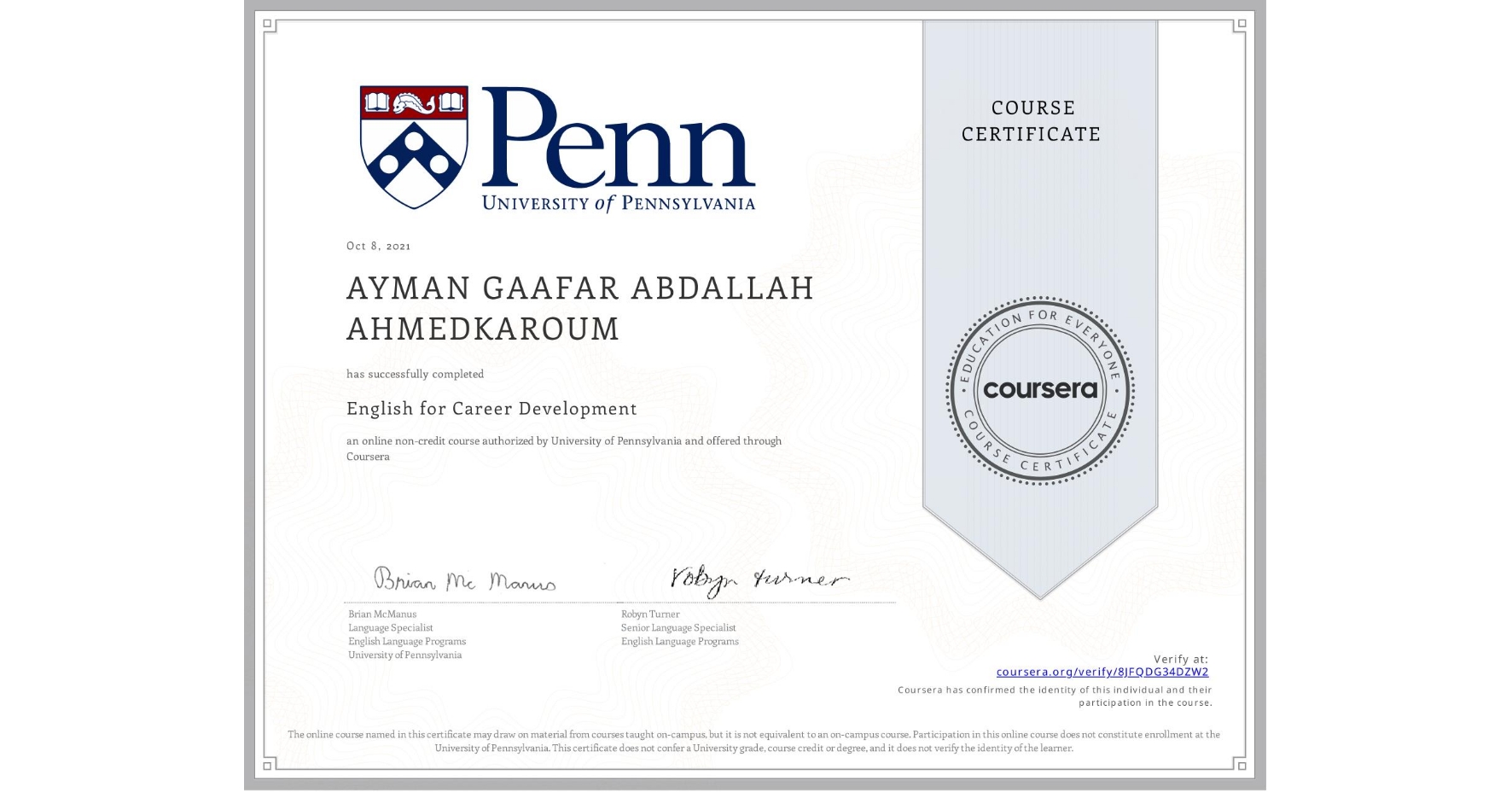Click the dolphin emblem on the Penn crest

point(416,102)
